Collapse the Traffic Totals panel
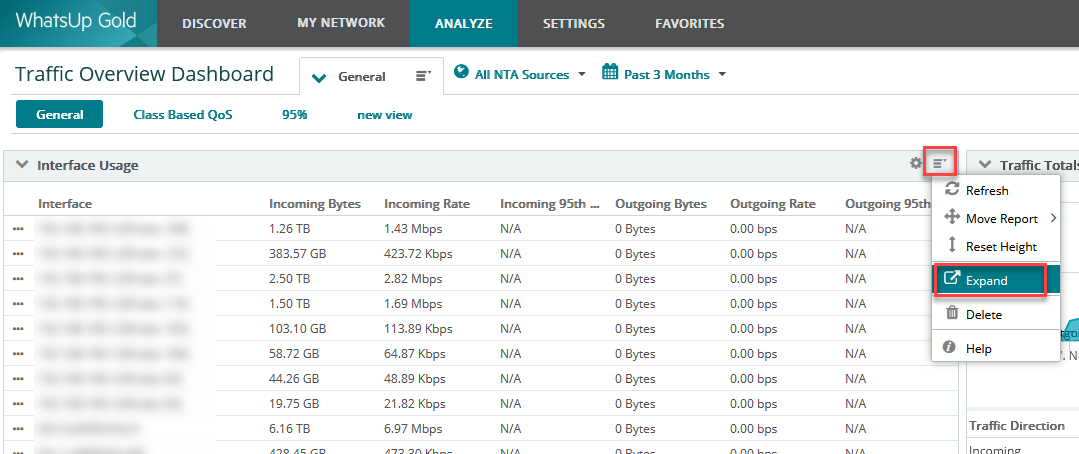1079x454 pixels. point(985,165)
